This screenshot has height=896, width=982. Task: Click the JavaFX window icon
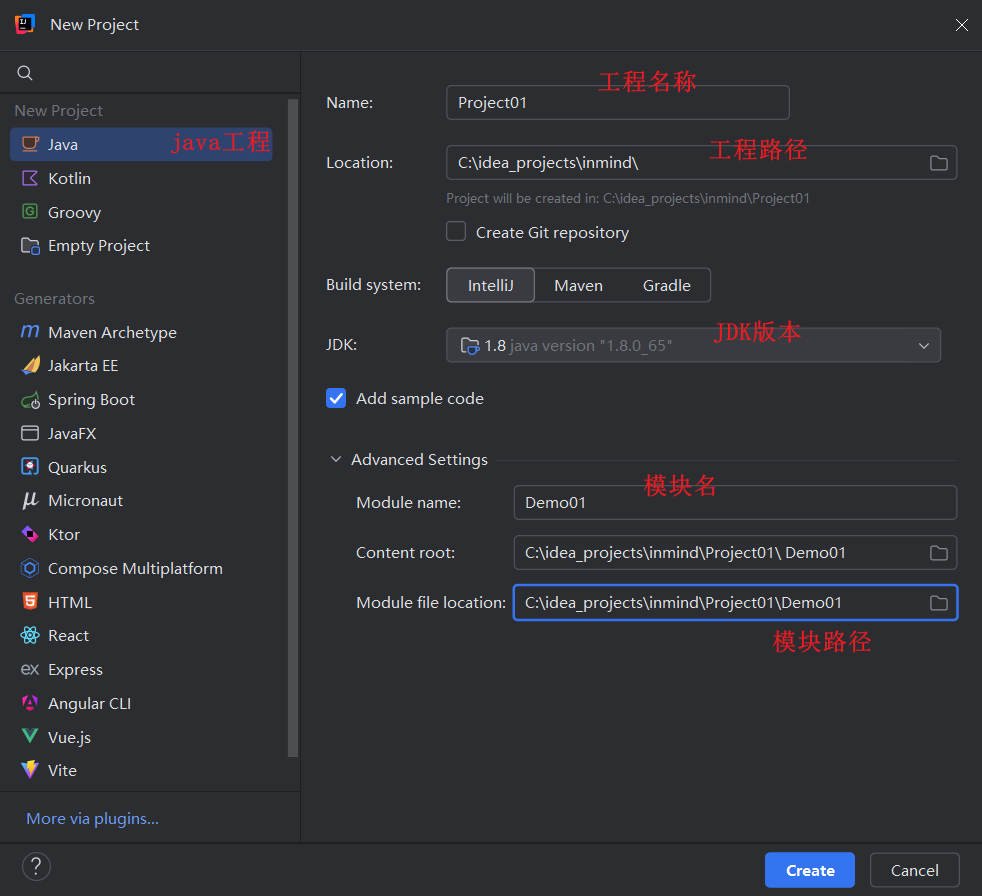(30, 433)
